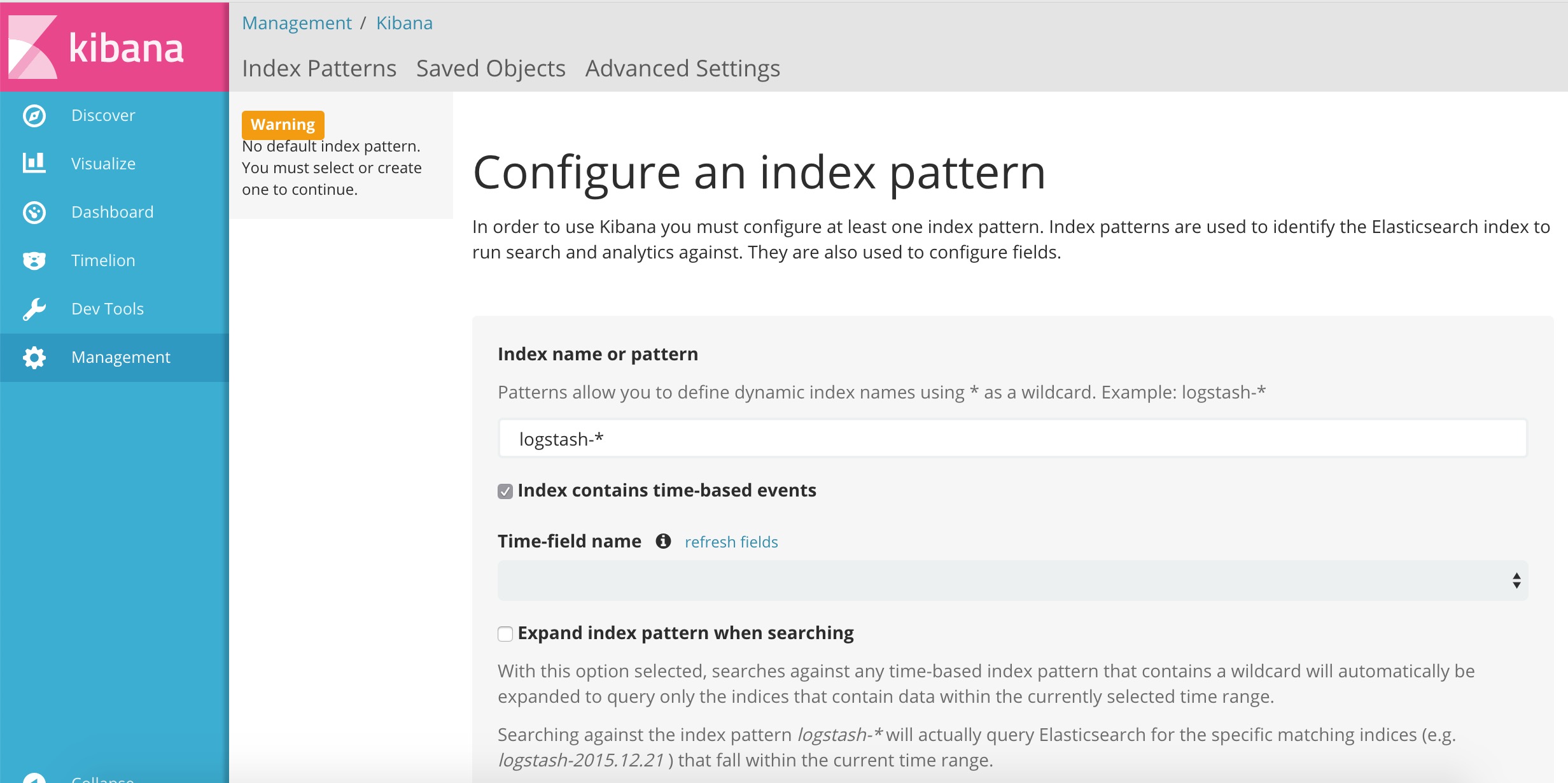Open Visualize via bar chart icon
The height and width of the screenshot is (783, 1568).
coord(34,164)
